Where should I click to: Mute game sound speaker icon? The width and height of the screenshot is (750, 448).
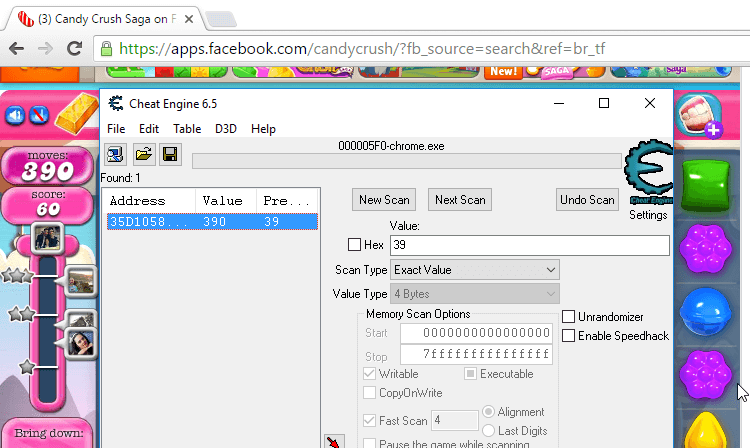pos(16,115)
